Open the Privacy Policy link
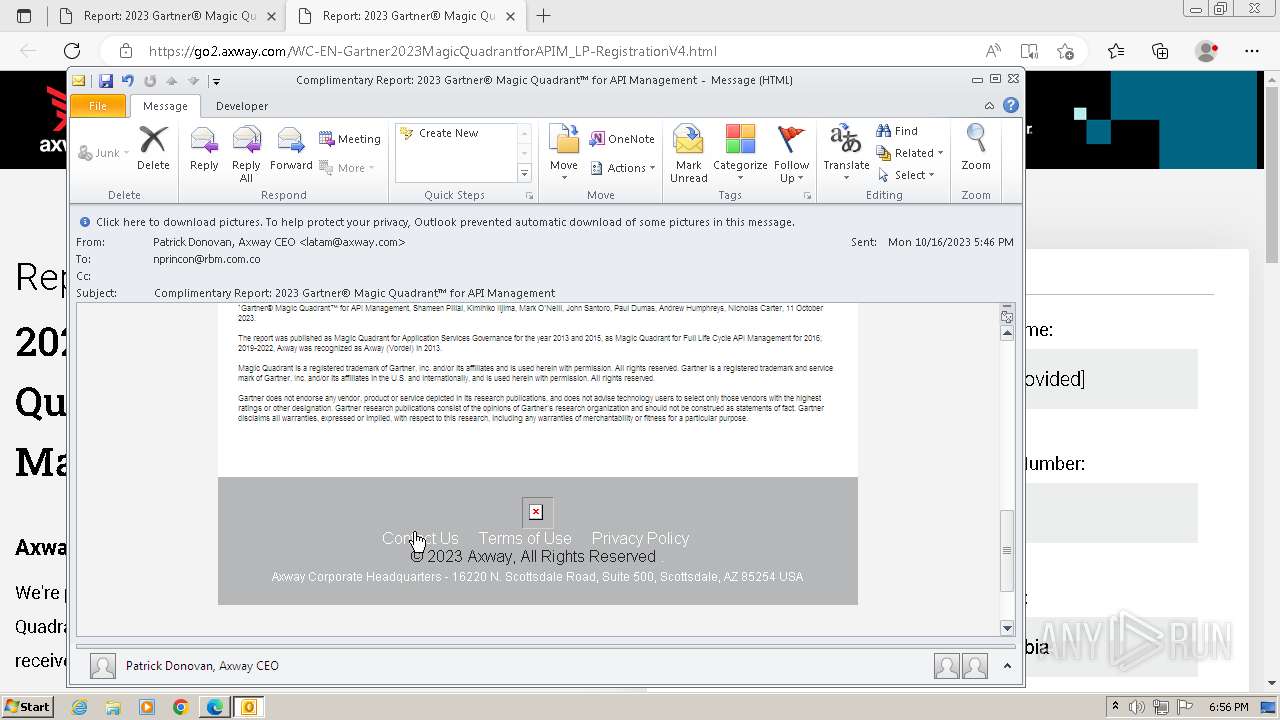 [x=641, y=538]
